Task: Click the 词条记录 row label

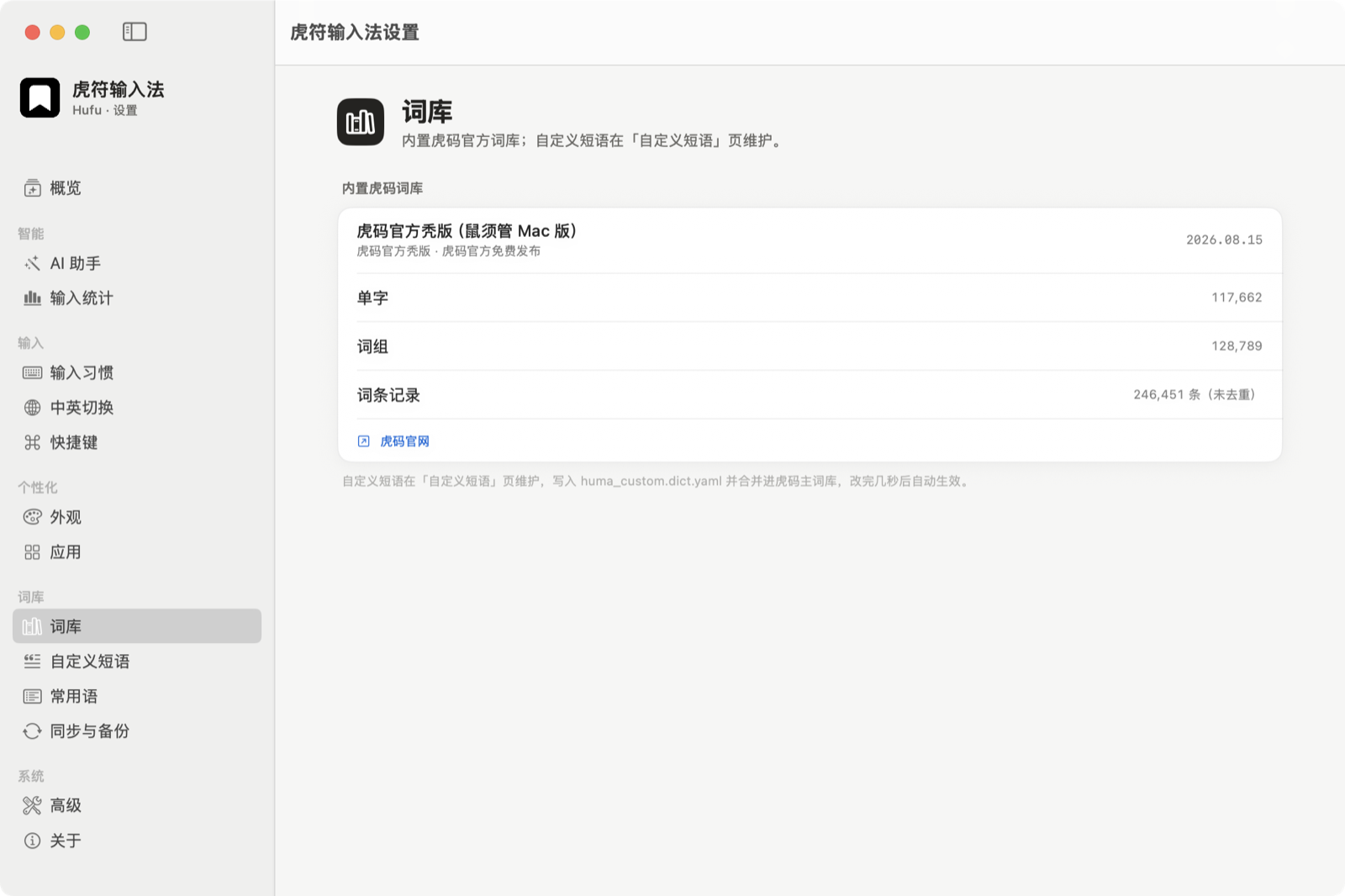Action: pyautogui.click(x=388, y=395)
